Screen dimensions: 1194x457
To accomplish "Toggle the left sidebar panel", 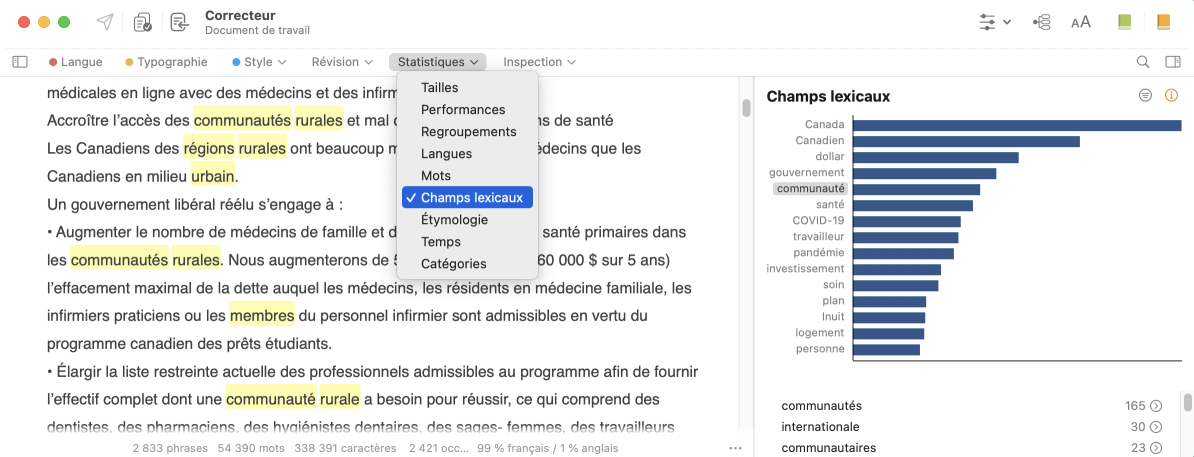I will point(20,62).
